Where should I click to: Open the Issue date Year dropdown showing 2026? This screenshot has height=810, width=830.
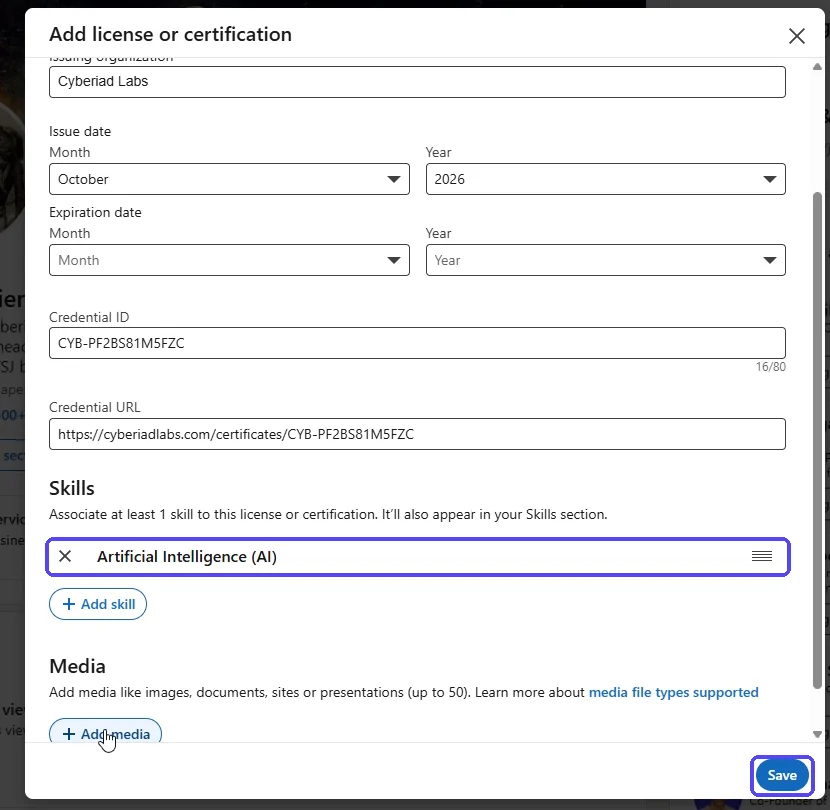point(606,179)
